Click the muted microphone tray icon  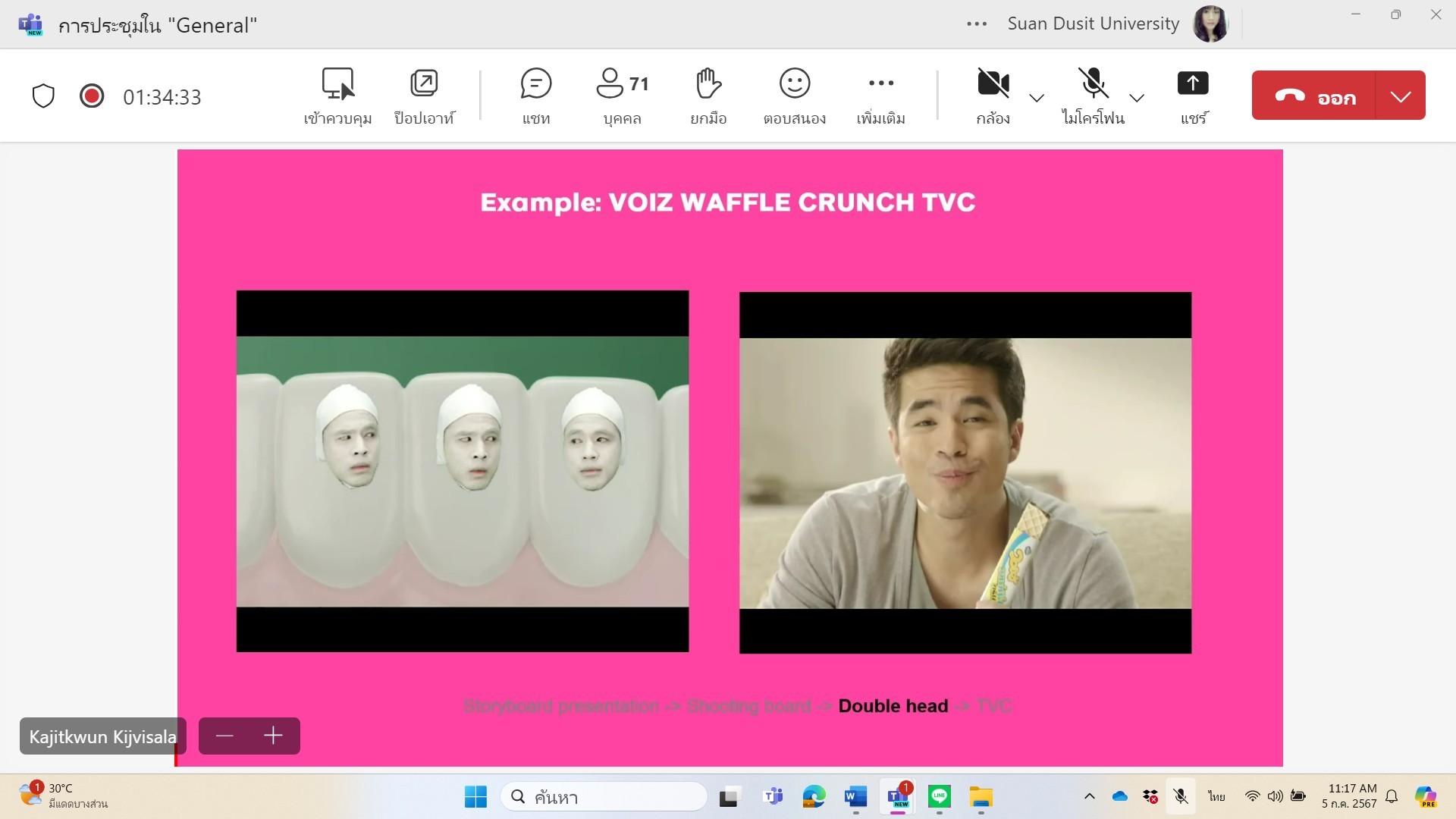tap(1181, 796)
